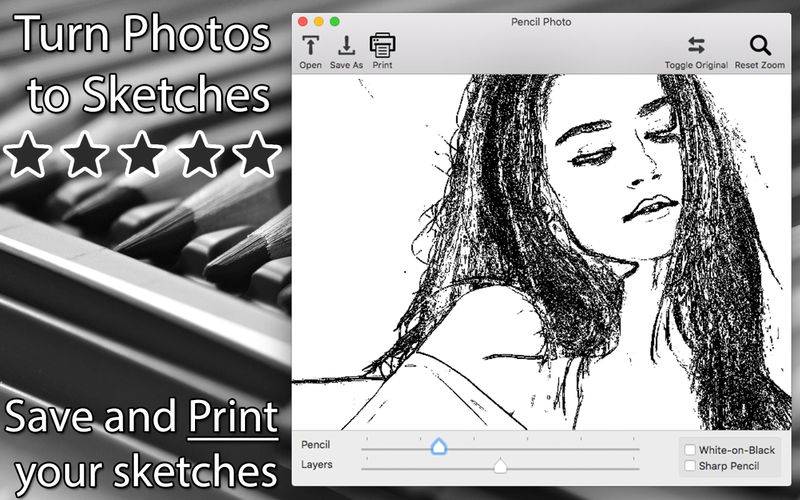Enable the White-on-Black checkbox
800x500 pixels.
(690, 449)
